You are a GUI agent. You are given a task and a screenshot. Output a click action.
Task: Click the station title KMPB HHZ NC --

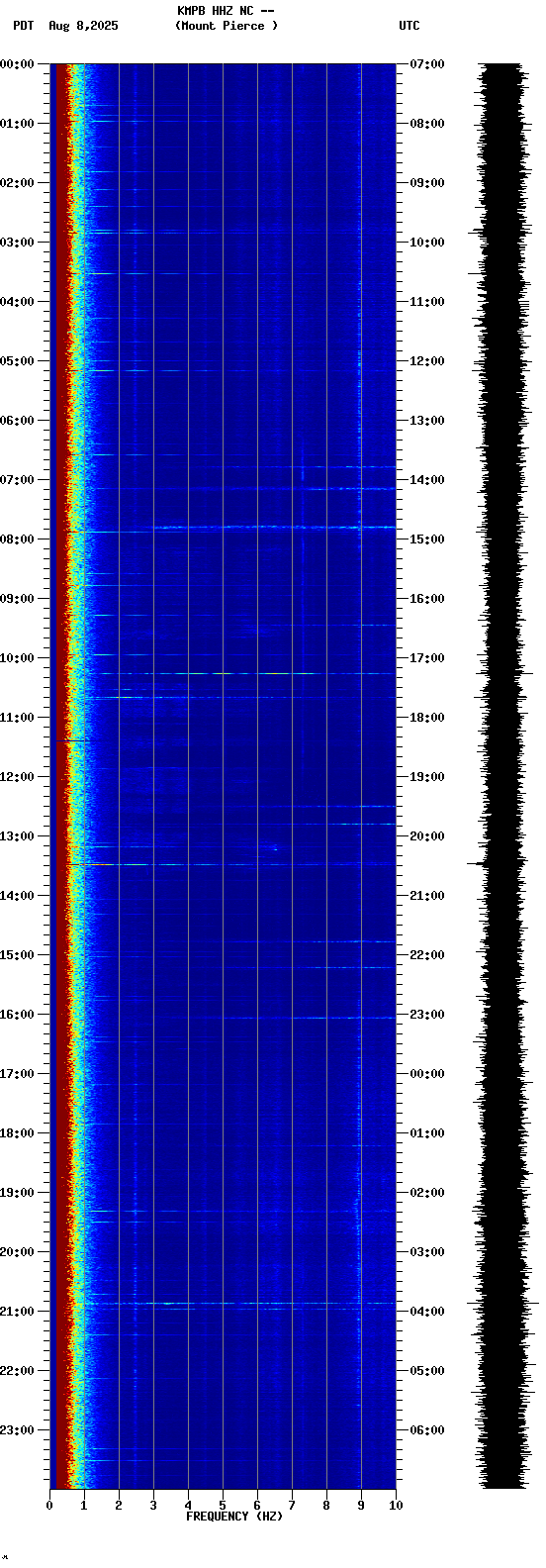(x=226, y=11)
